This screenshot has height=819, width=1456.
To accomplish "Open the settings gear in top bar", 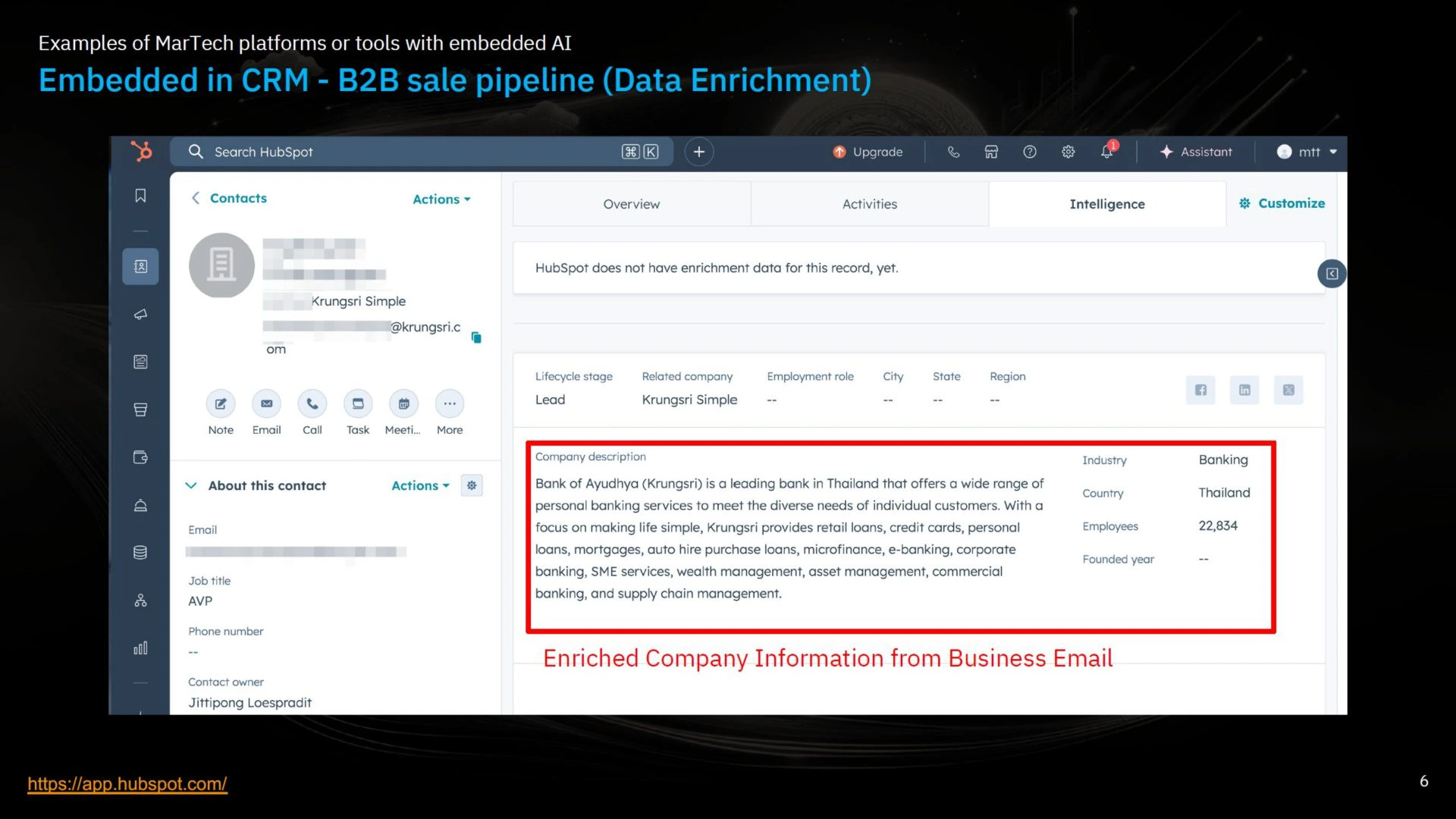I will pyautogui.click(x=1068, y=152).
